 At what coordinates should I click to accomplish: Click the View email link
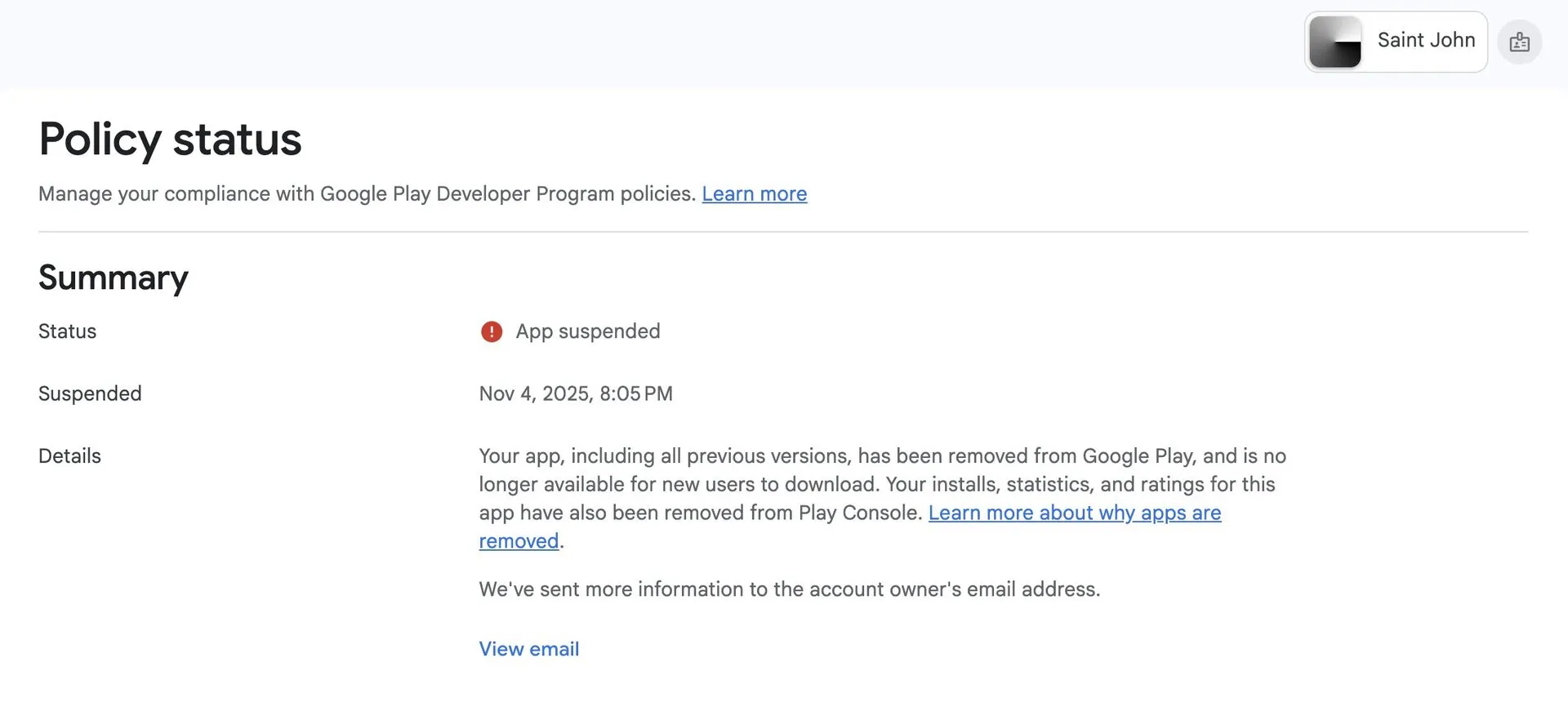tap(528, 649)
